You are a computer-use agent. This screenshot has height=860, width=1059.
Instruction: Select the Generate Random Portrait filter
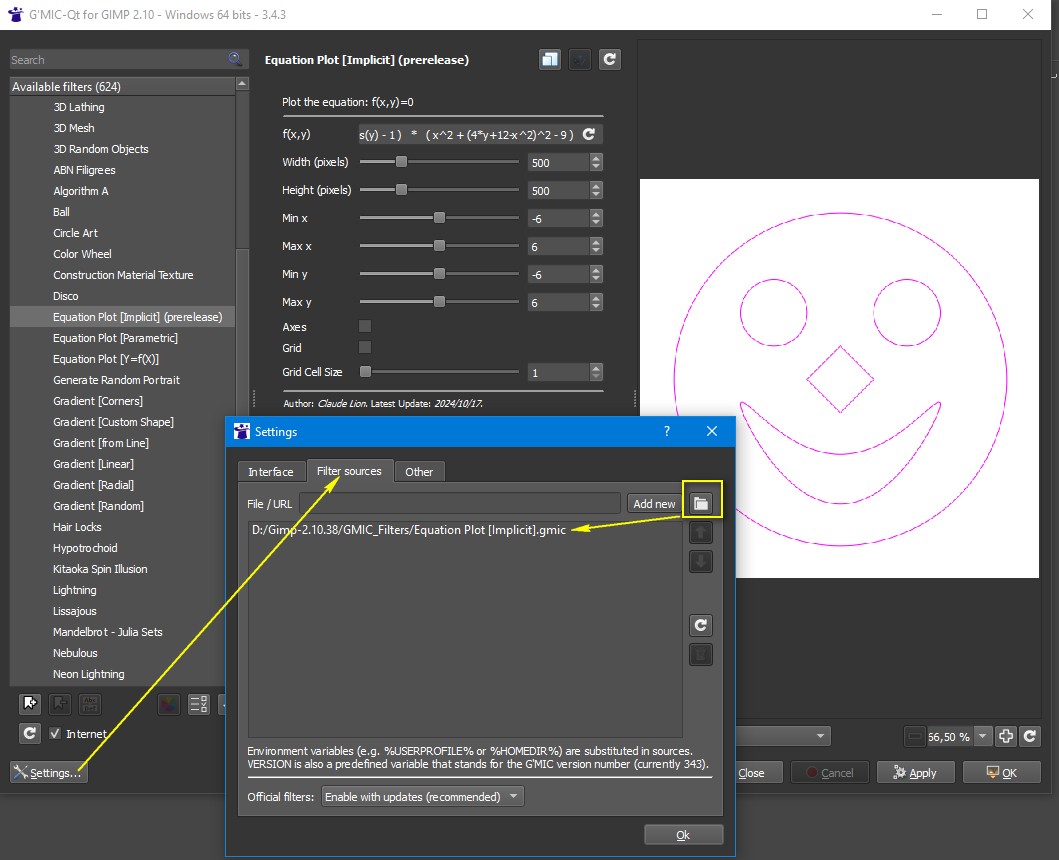coord(116,380)
